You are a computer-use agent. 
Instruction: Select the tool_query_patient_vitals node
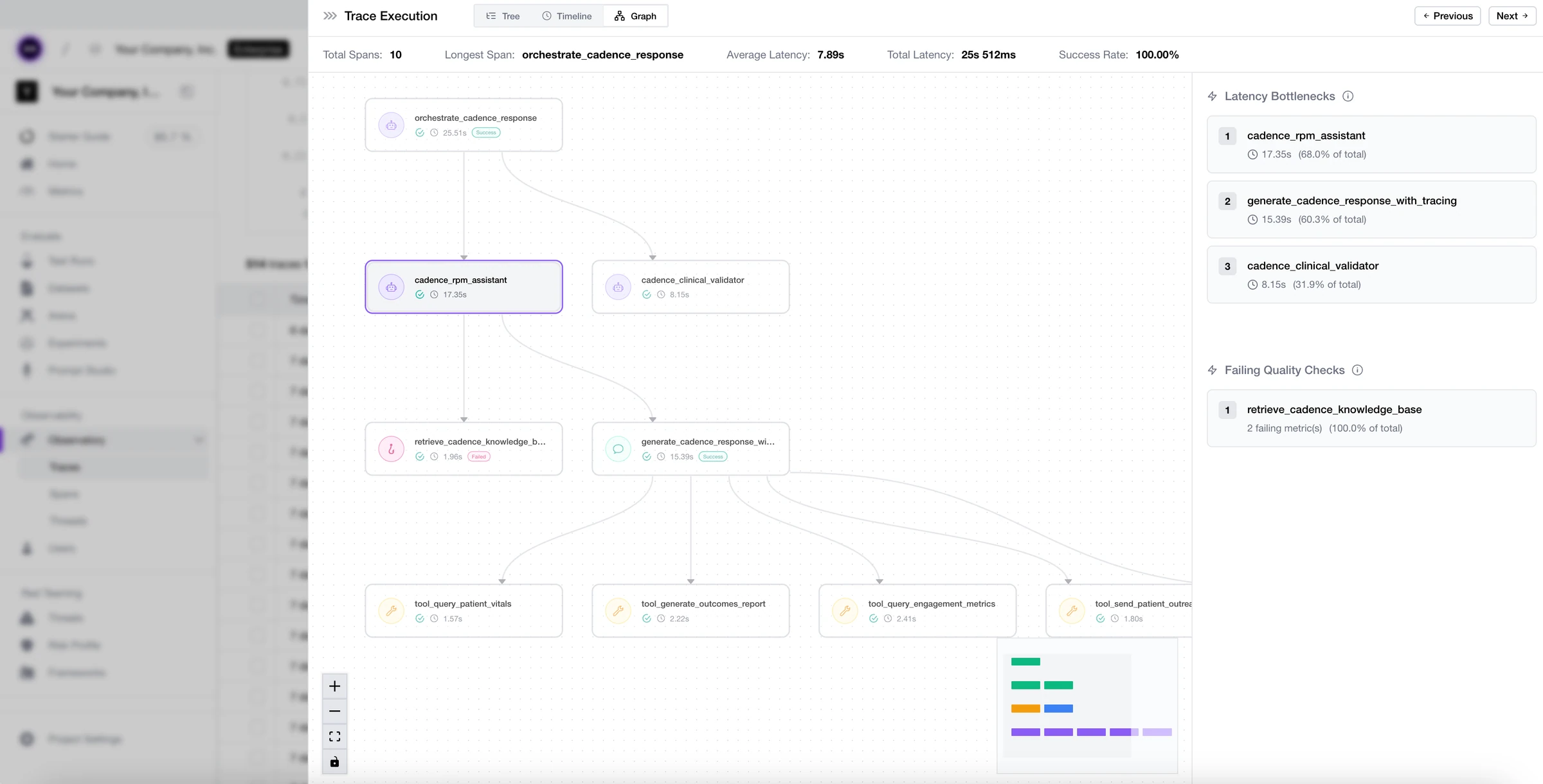coord(464,610)
